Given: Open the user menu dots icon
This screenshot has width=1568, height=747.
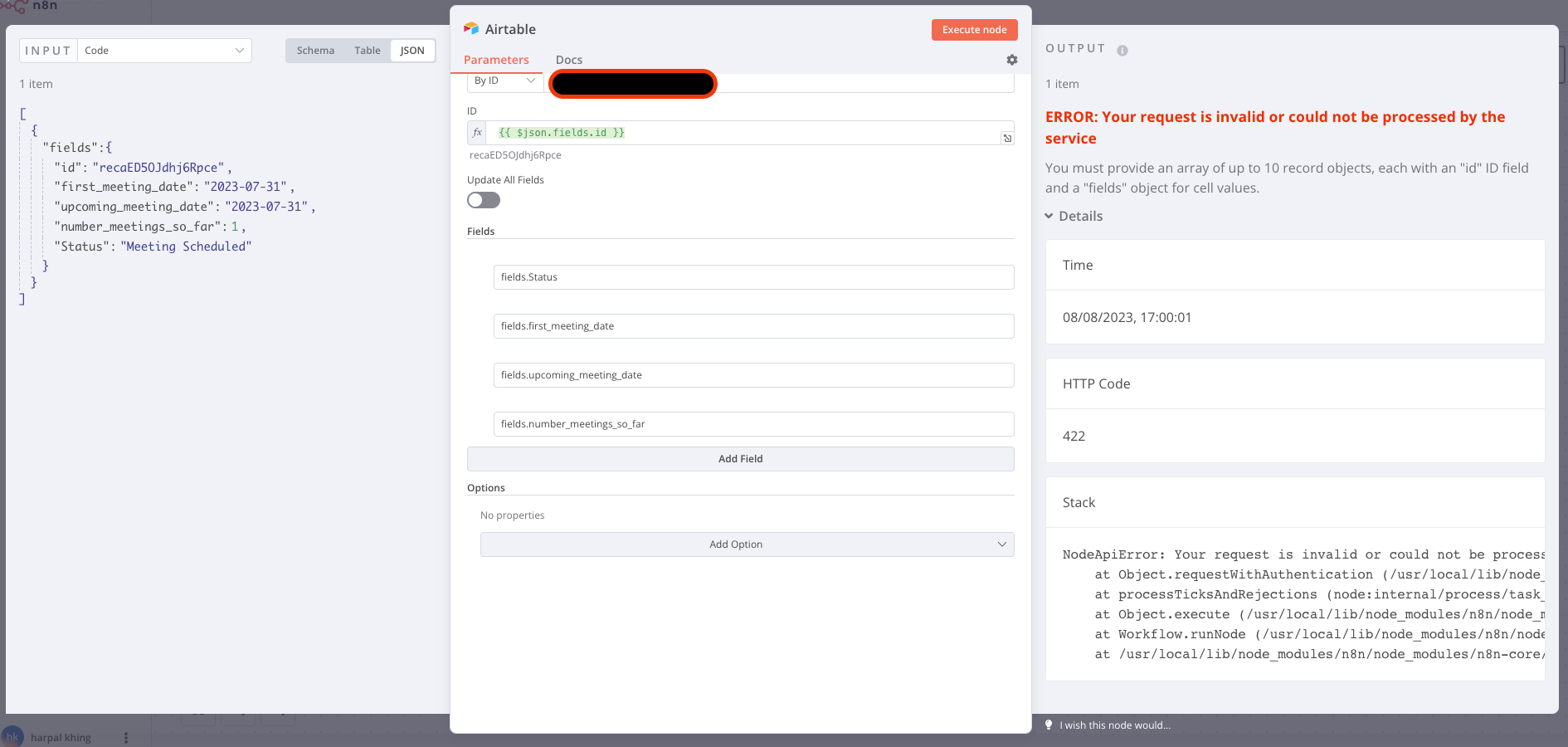Looking at the screenshot, I should 126,737.
